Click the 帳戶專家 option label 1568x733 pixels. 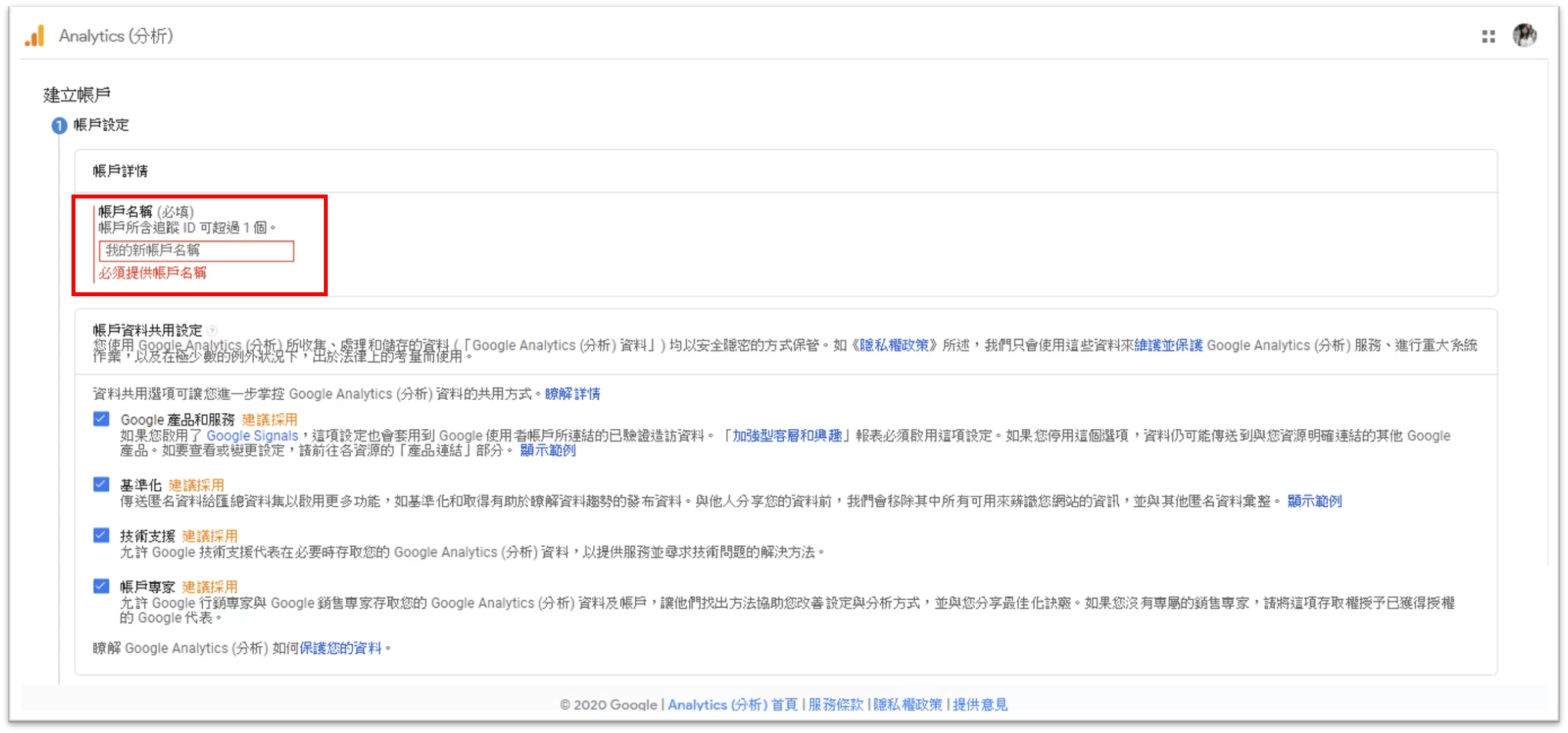point(148,587)
